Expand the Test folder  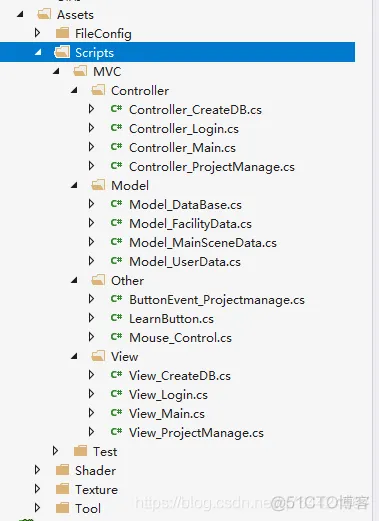pyautogui.click(x=55, y=451)
